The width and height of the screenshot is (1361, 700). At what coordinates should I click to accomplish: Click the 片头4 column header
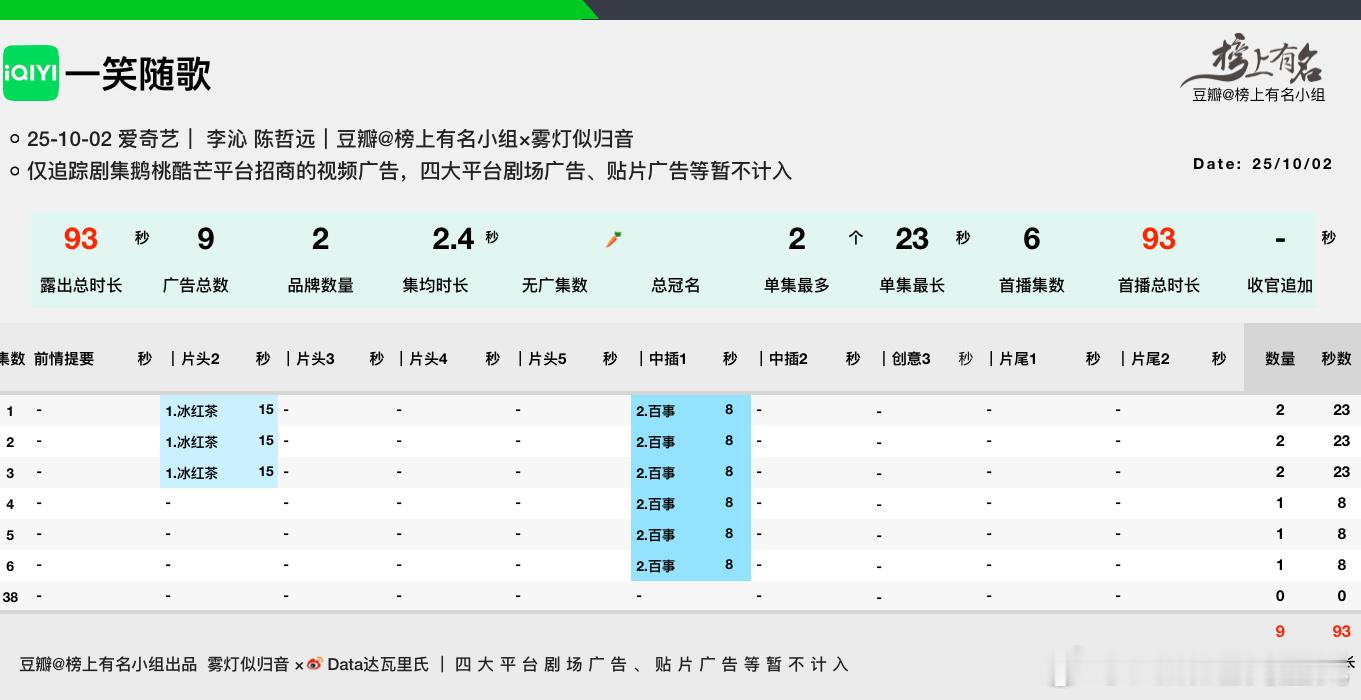[428, 358]
